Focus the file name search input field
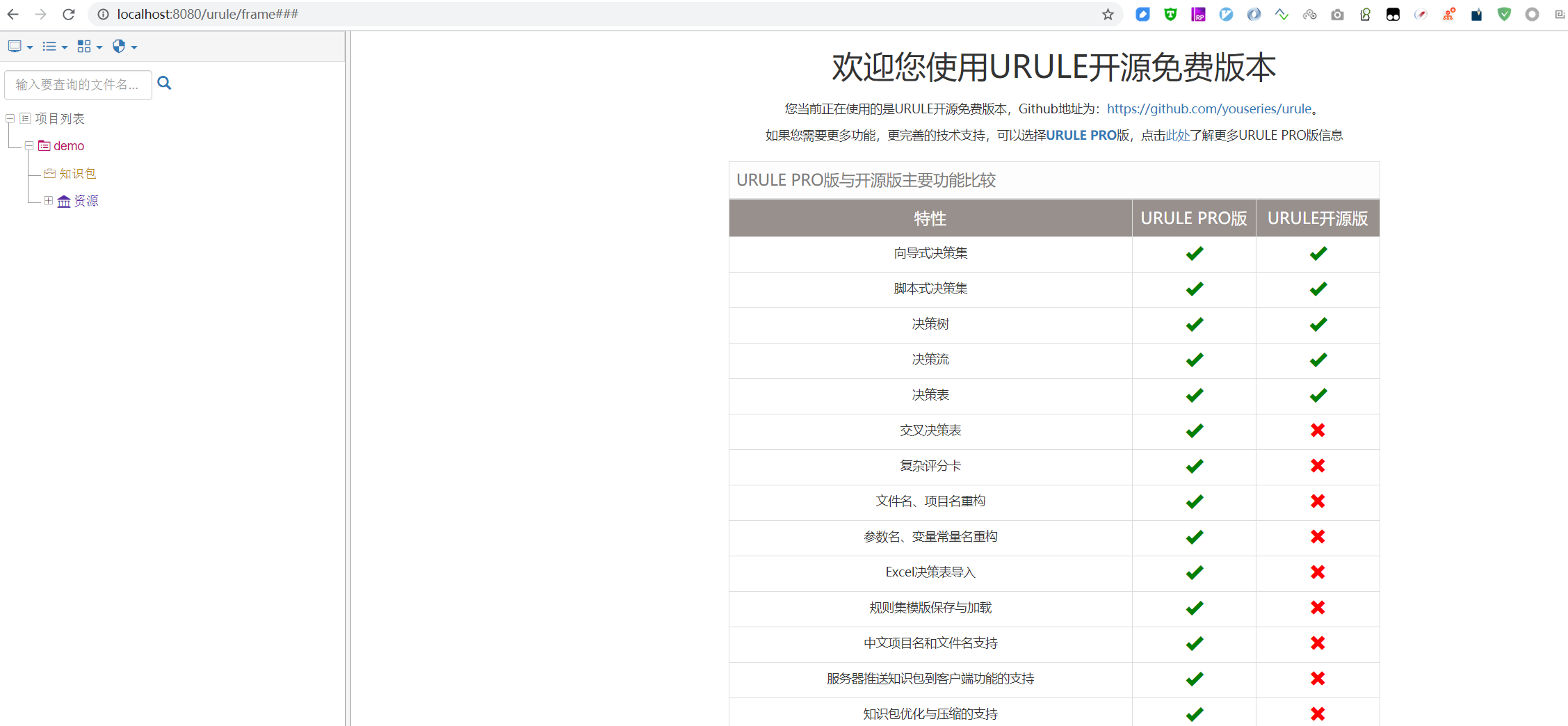The image size is (1568, 726). coord(78,85)
